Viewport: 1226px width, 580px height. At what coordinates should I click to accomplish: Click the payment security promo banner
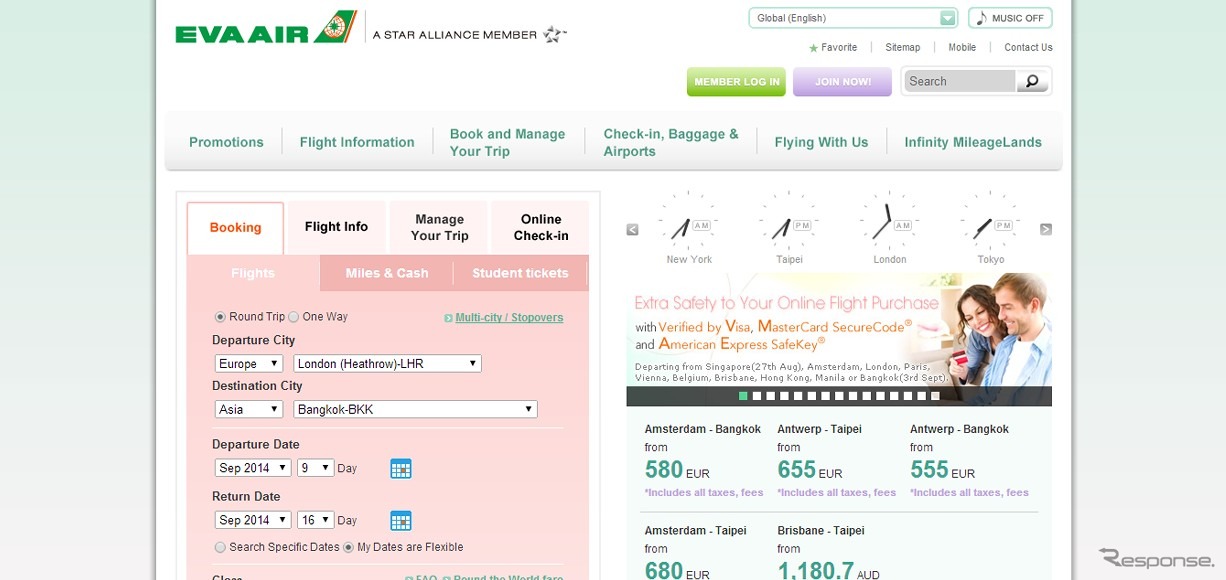839,330
